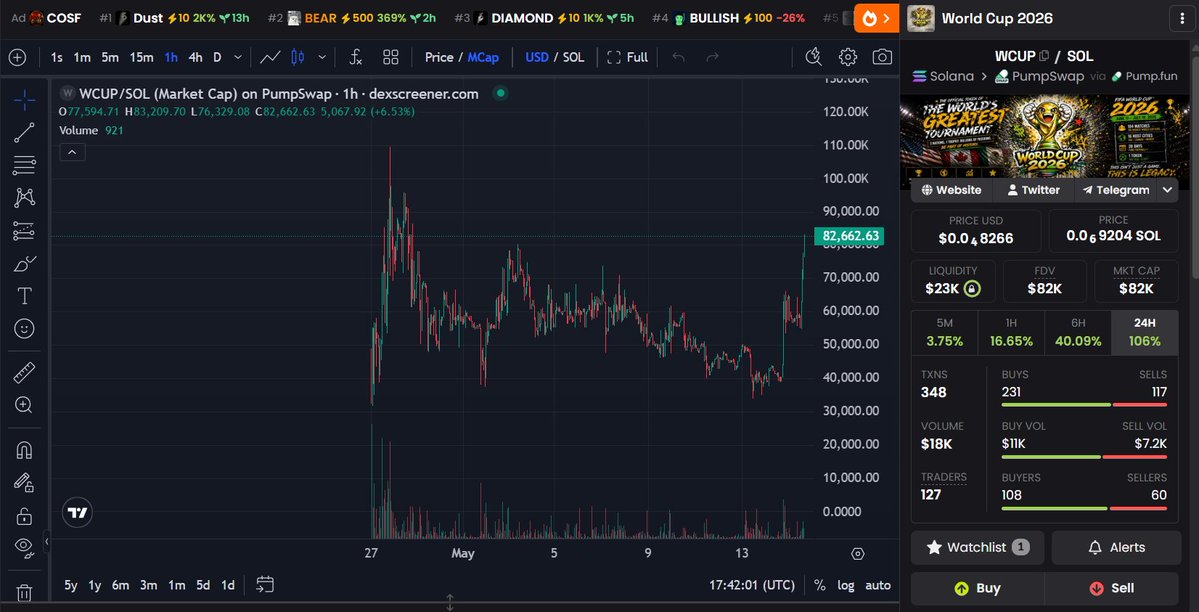The height and width of the screenshot is (612, 1199).
Task: Select the trend line drawing tool
Action: pos(24,132)
